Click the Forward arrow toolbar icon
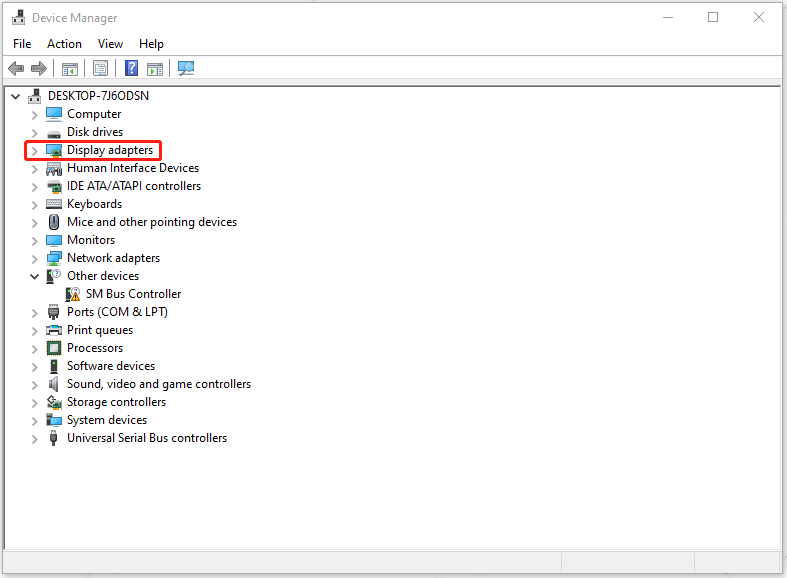Screen dimensions: 787x578 [x=39, y=68]
